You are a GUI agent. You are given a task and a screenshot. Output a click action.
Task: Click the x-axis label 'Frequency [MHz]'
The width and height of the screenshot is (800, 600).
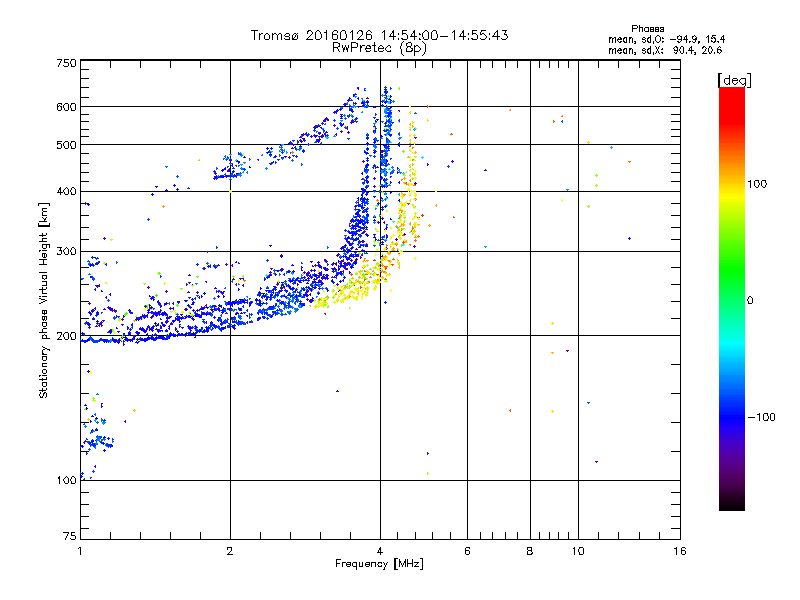[x=379, y=564]
